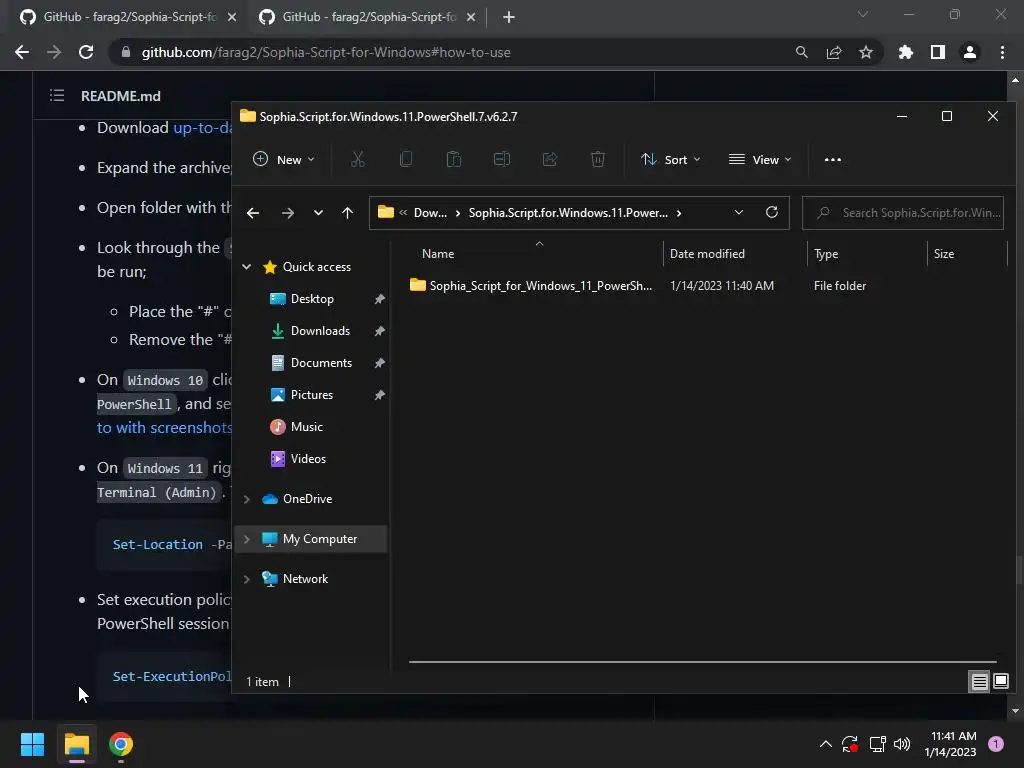Go back in File Explorer navigation
This screenshot has width=1024, height=768.
point(253,213)
